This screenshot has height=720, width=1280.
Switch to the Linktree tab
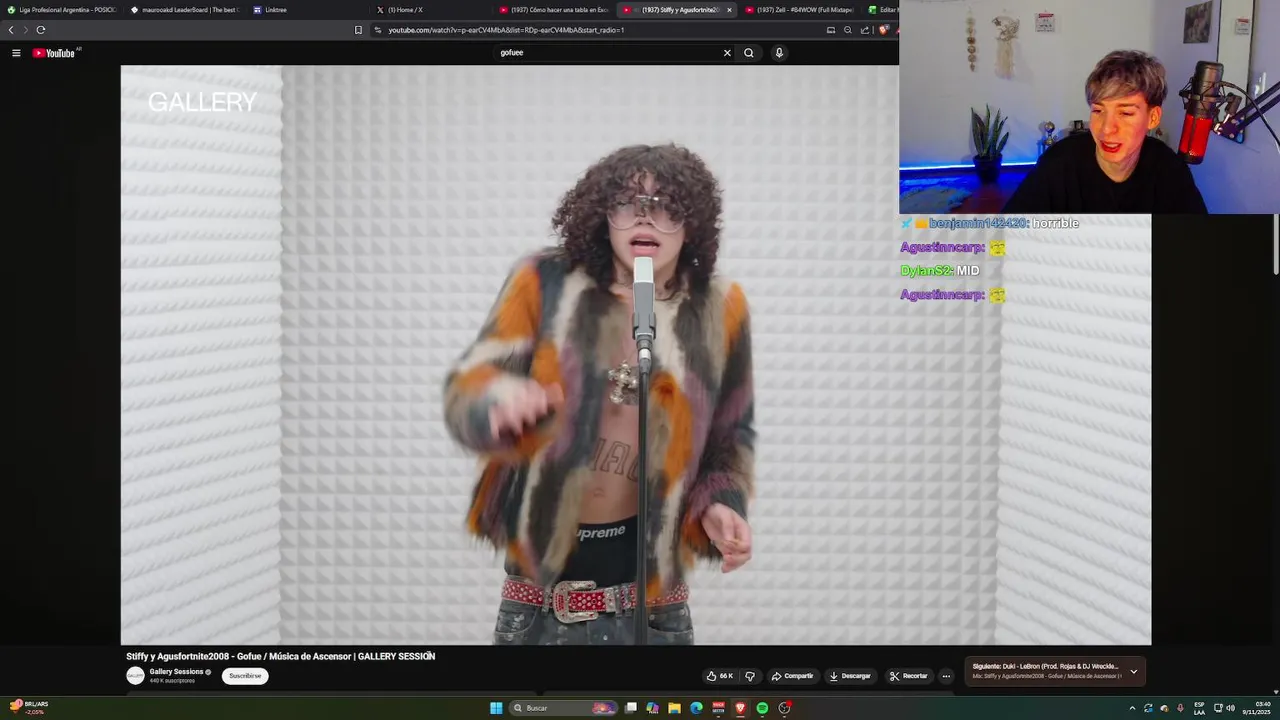[307, 10]
